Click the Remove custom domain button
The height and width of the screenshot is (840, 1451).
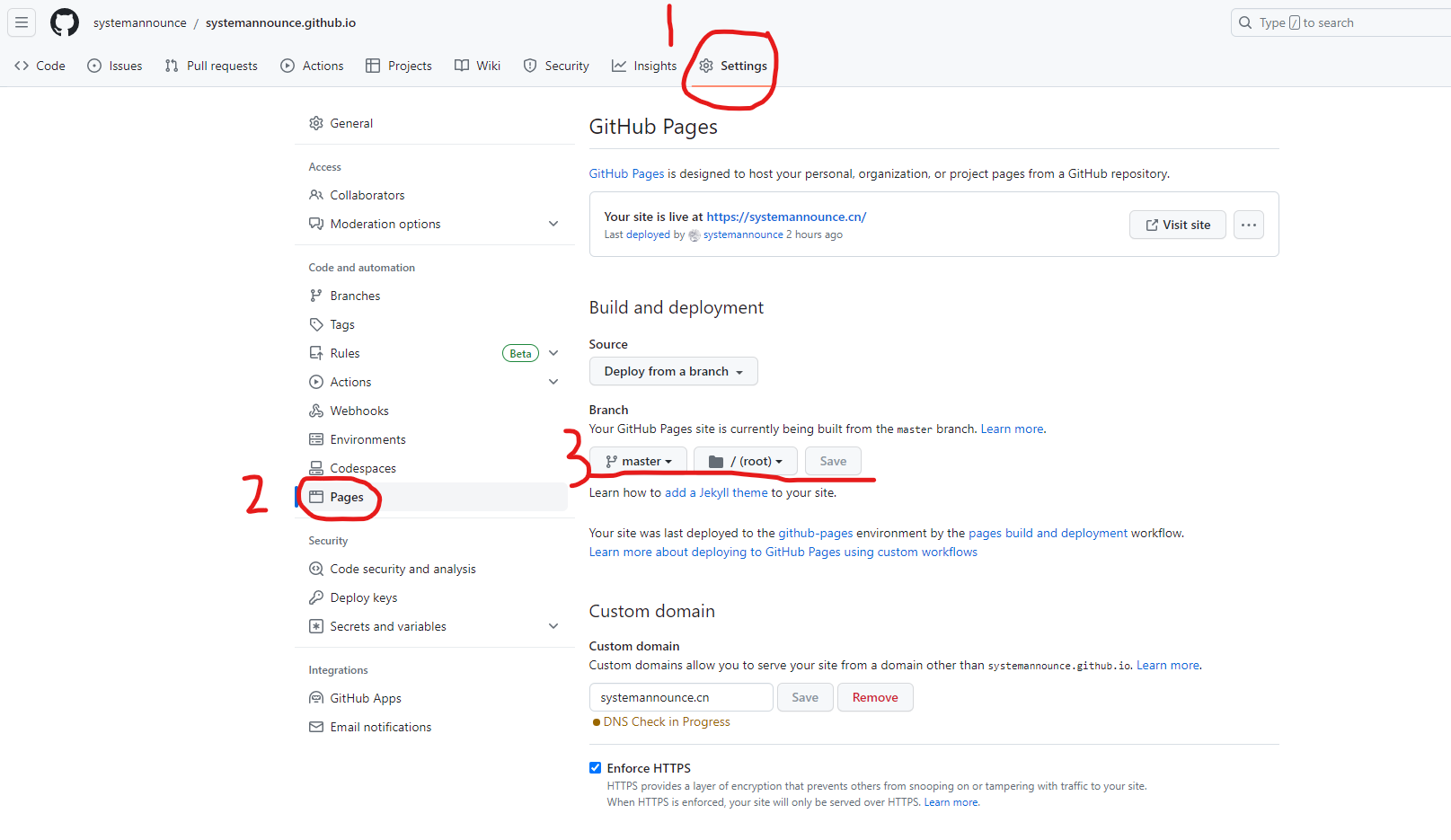click(x=875, y=697)
